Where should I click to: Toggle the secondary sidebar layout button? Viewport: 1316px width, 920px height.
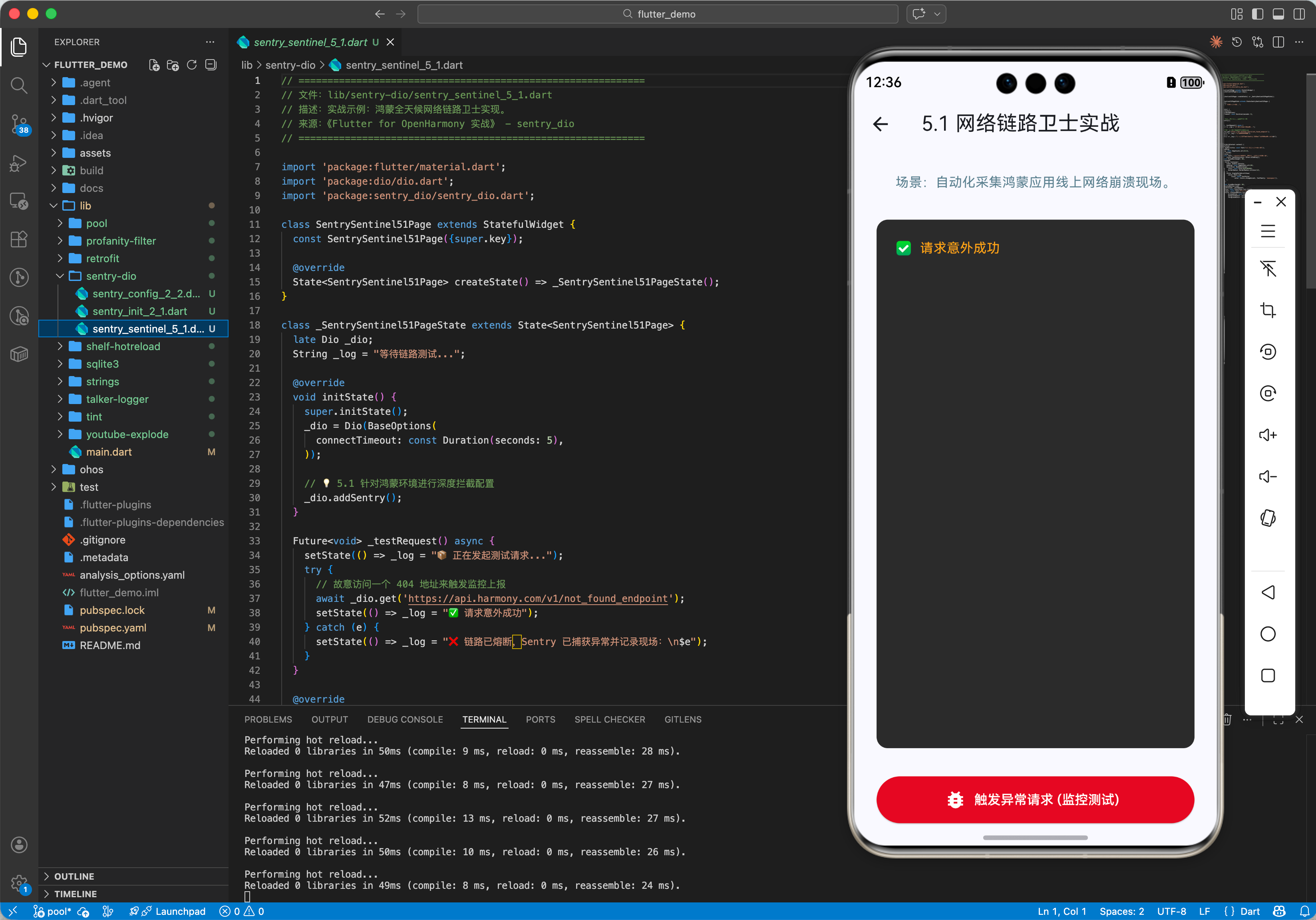pyautogui.click(x=1299, y=14)
